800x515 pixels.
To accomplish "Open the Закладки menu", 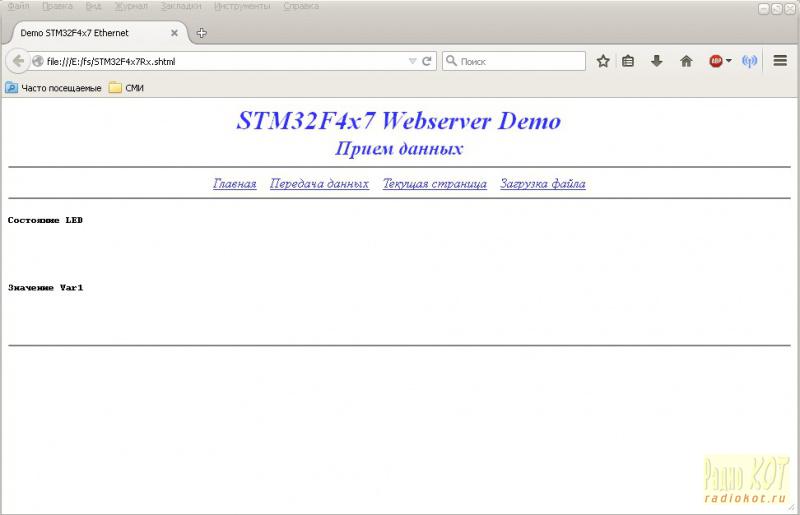I will pyautogui.click(x=182, y=6).
